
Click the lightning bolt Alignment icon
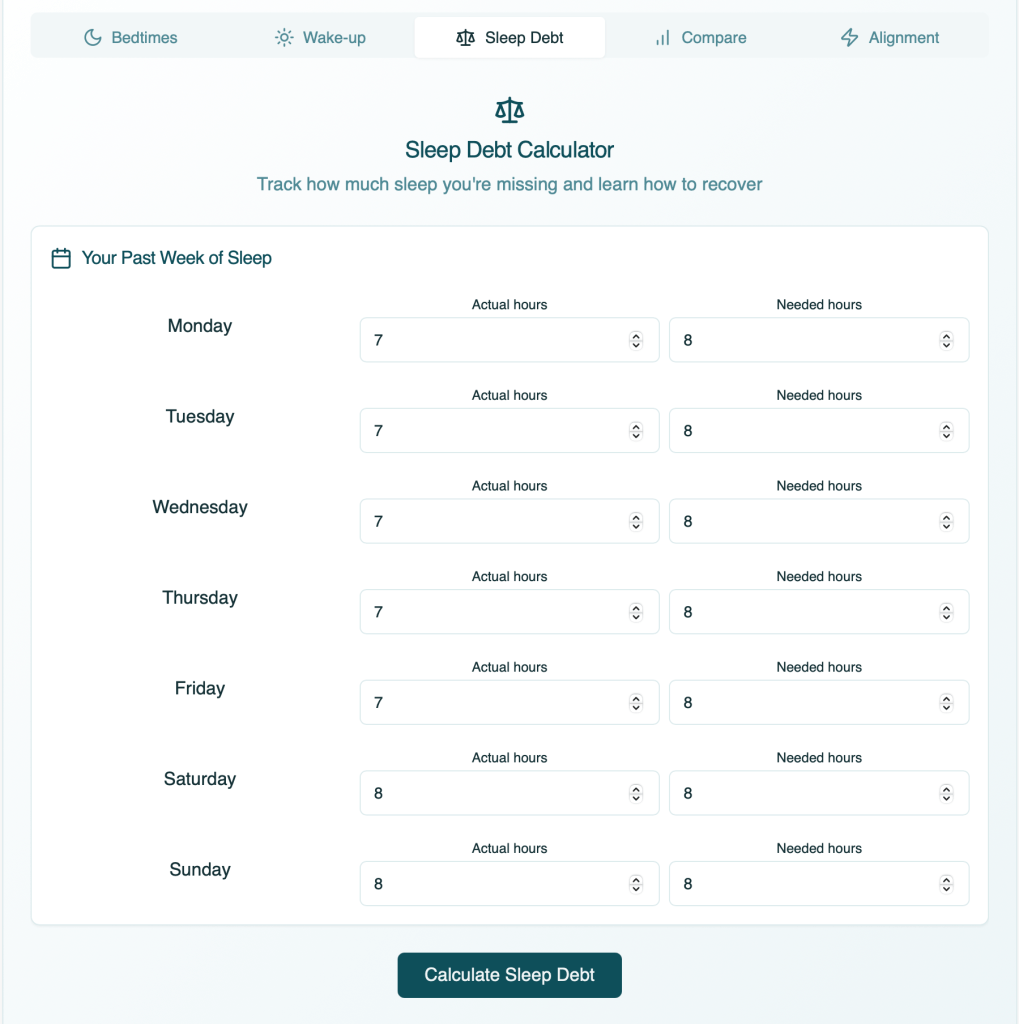850,38
